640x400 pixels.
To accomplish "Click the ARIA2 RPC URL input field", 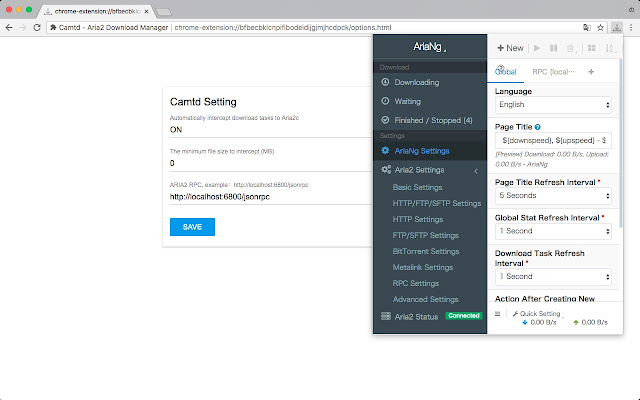I will pyautogui.click(x=271, y=197).
